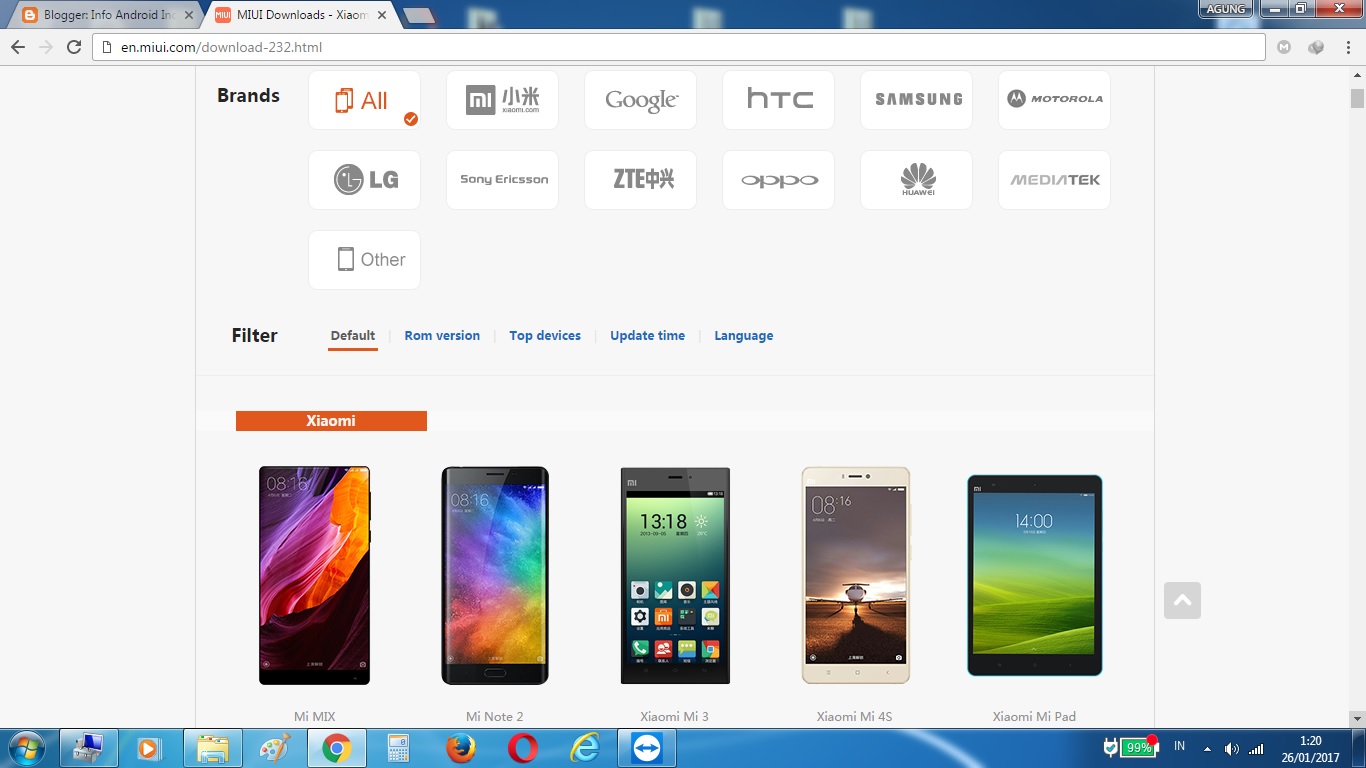Choose the LG brand logo
The width and height of the screenshot is (1366, 768).
pyautogui.click(x=364, y=180)
